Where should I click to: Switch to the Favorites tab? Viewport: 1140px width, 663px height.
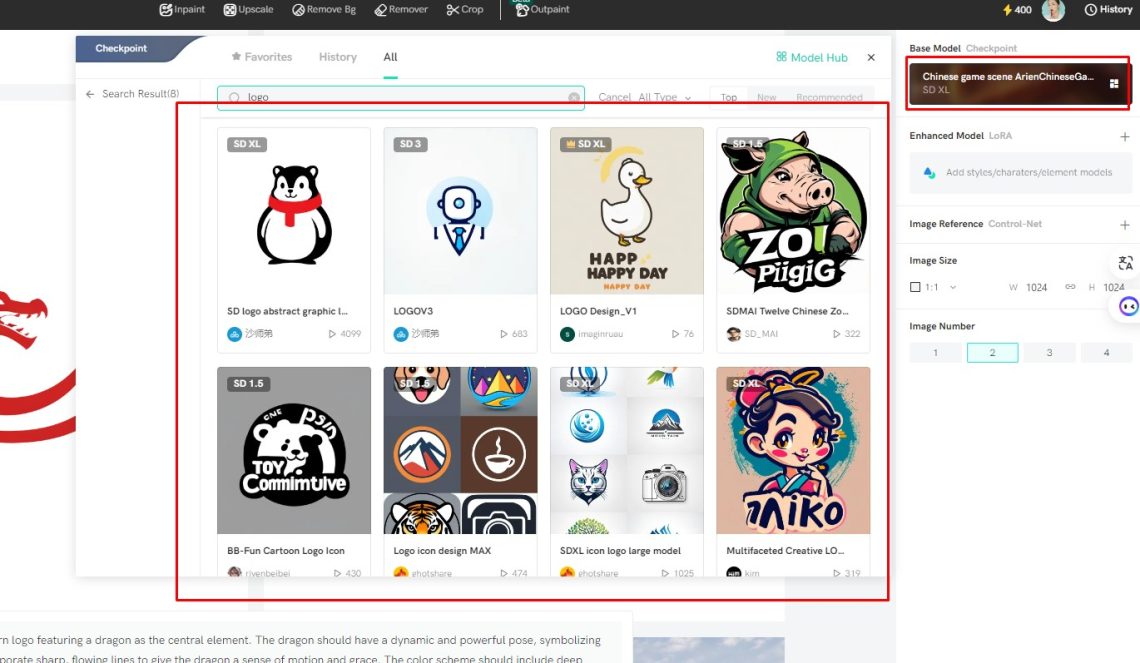coord(261,57)
